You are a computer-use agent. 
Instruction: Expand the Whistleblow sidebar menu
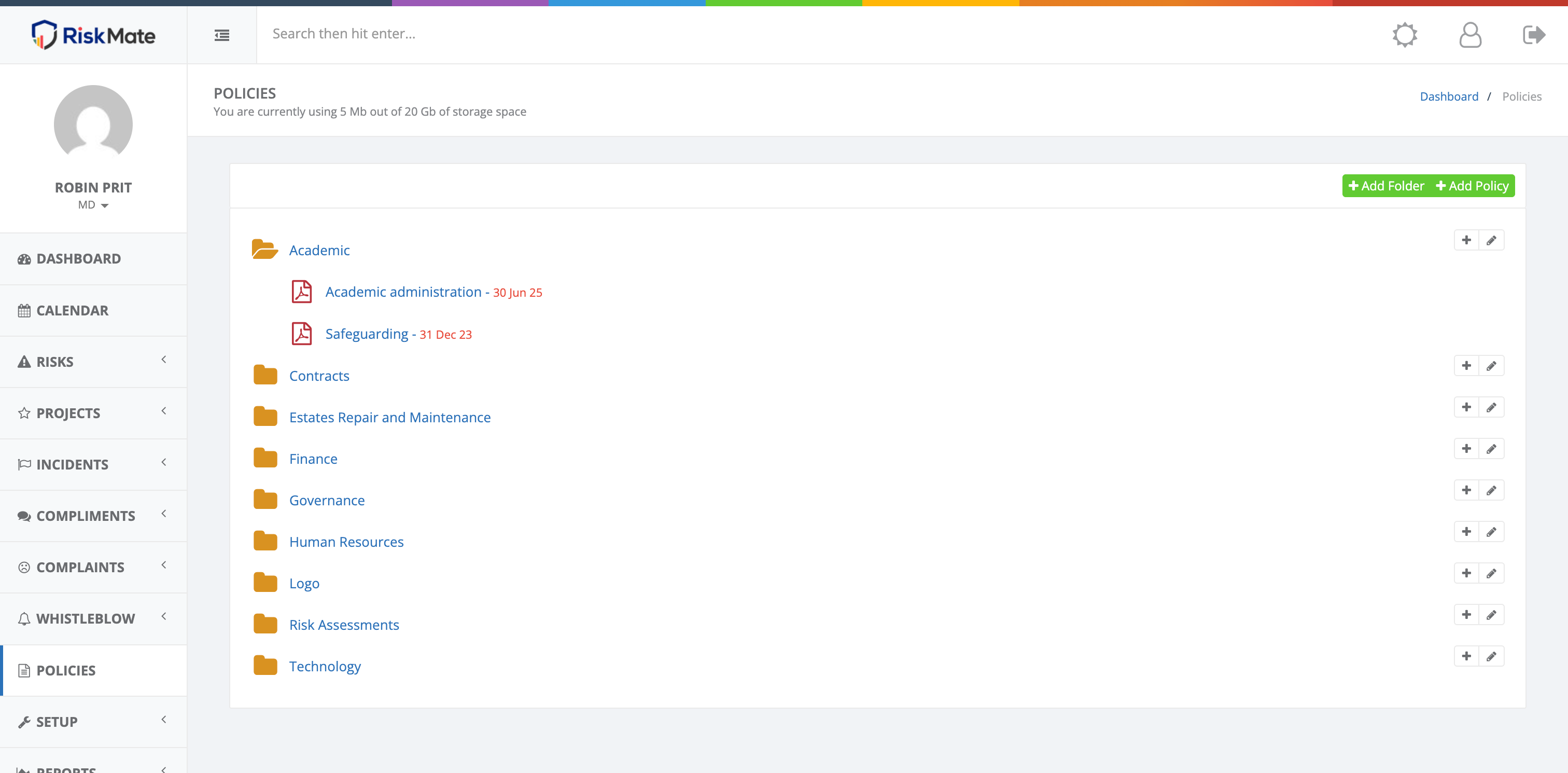click(x=93, y=618)
